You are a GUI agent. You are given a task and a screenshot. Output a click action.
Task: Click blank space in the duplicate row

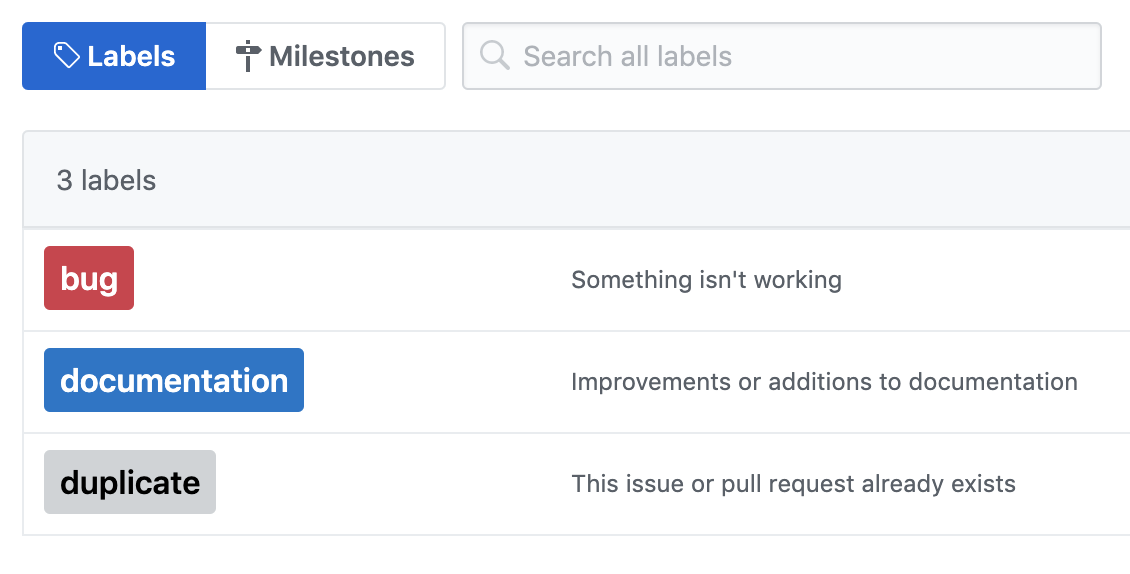(x=389, y=484)
